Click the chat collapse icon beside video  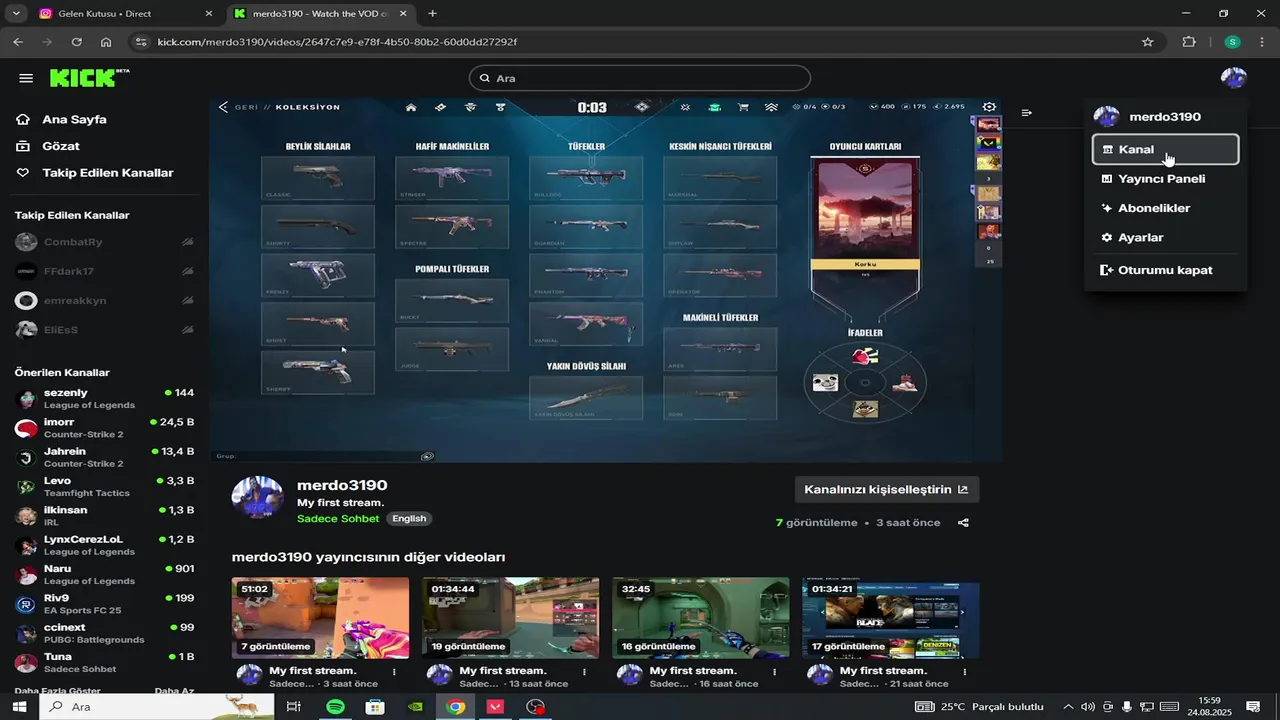click(x=1027, y=113)
